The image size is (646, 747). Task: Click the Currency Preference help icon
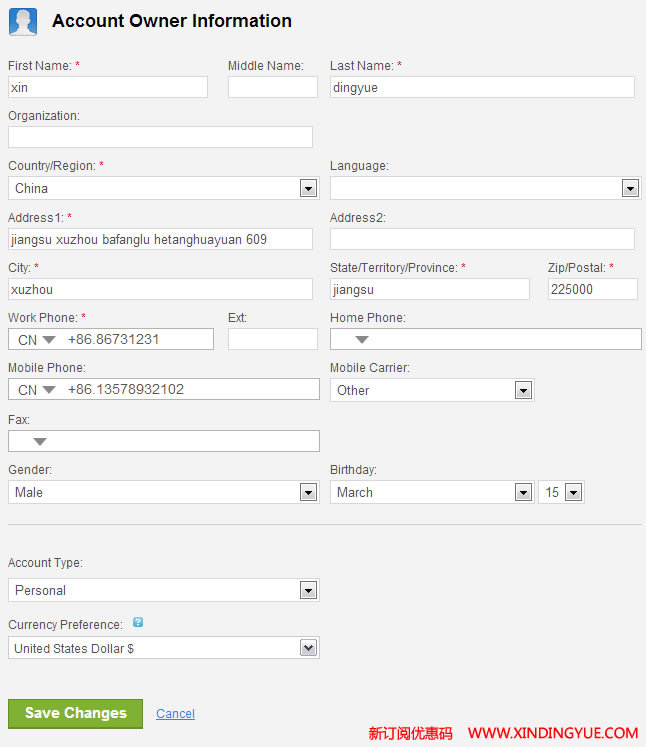(138, 622)
